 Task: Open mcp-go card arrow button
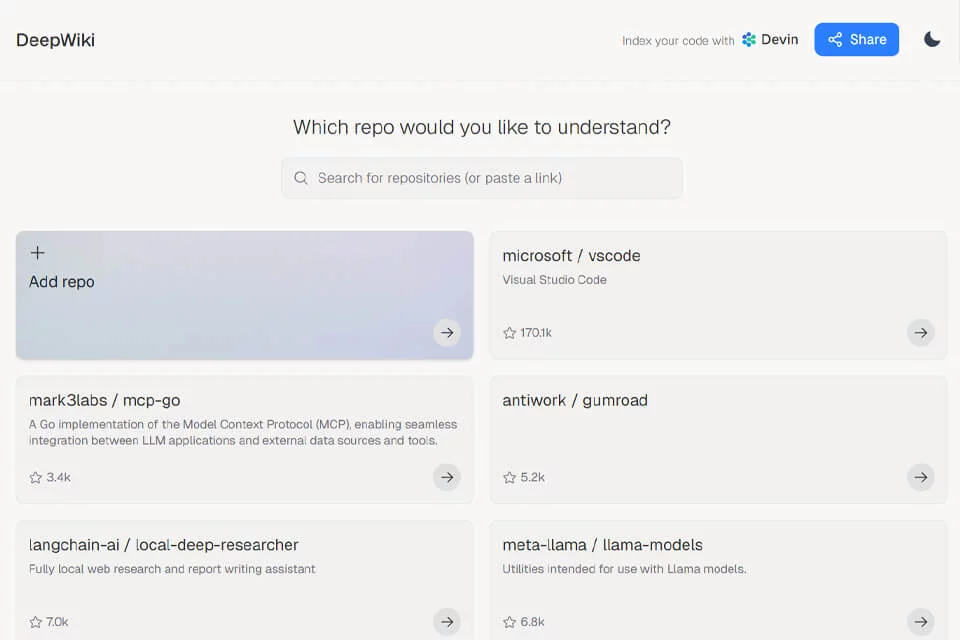click(x=447, y=477)
